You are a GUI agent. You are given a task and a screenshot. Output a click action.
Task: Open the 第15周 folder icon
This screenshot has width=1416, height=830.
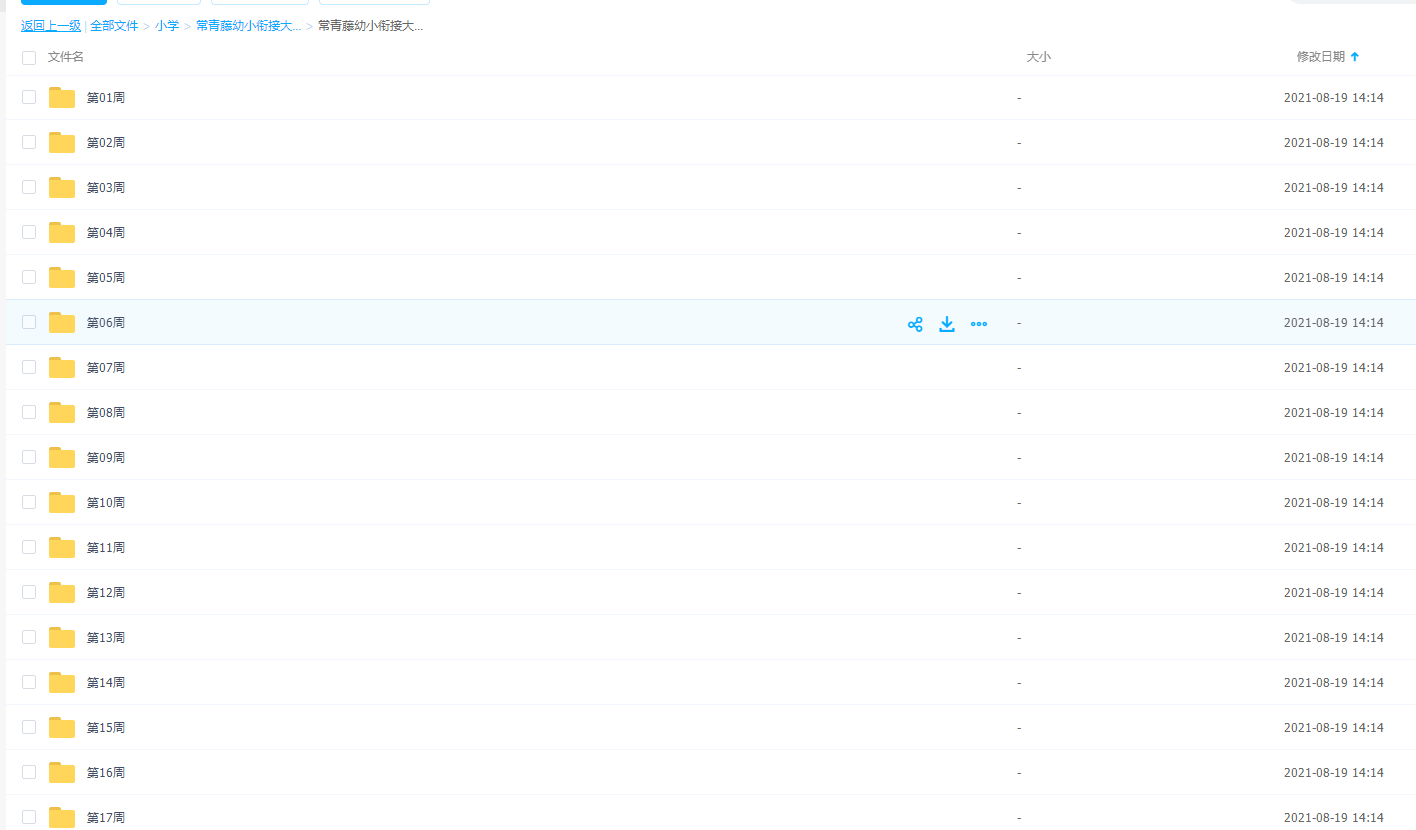tap(62, 728)
